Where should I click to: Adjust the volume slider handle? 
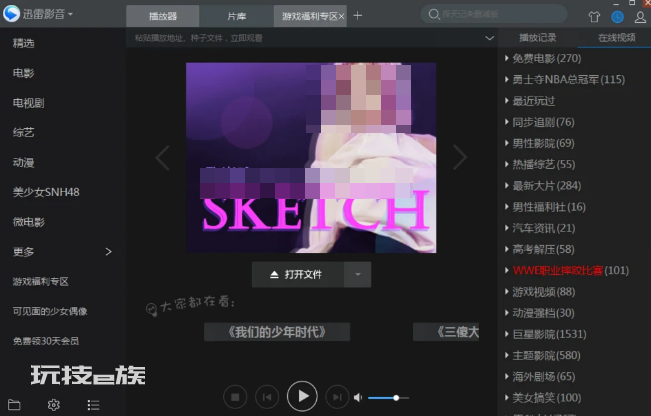(x=396, y=398)
